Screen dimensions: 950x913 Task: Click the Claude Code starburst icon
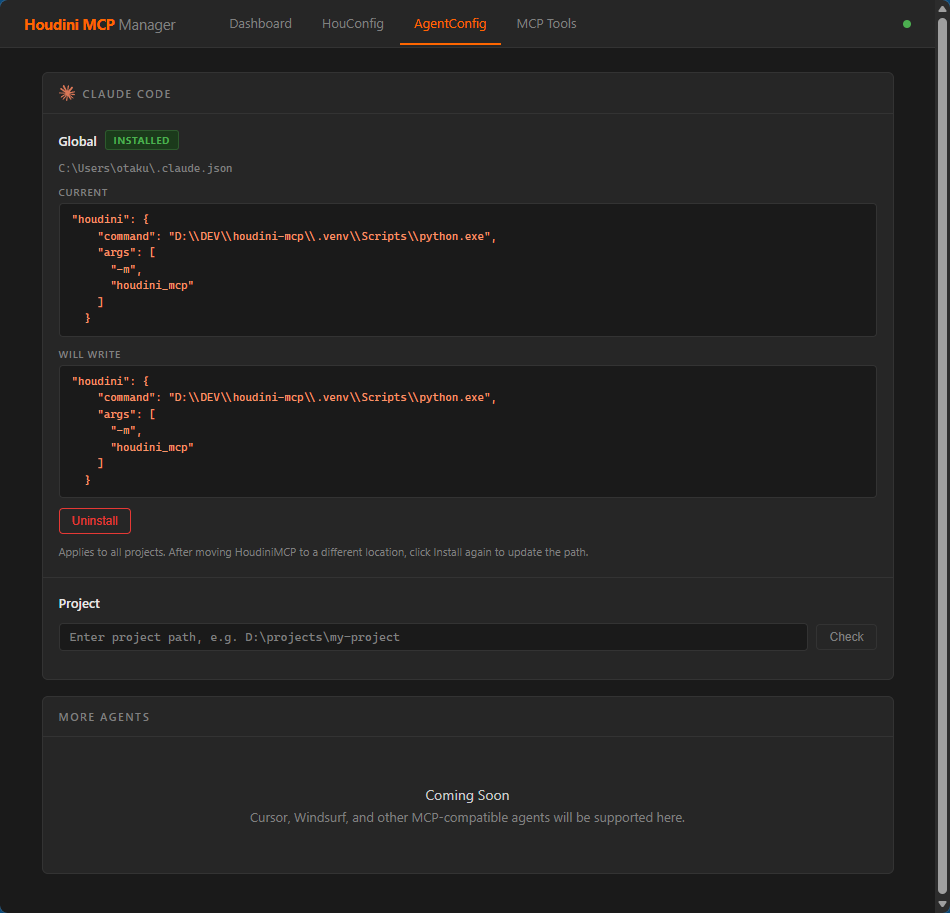click(x=67, y=93)
